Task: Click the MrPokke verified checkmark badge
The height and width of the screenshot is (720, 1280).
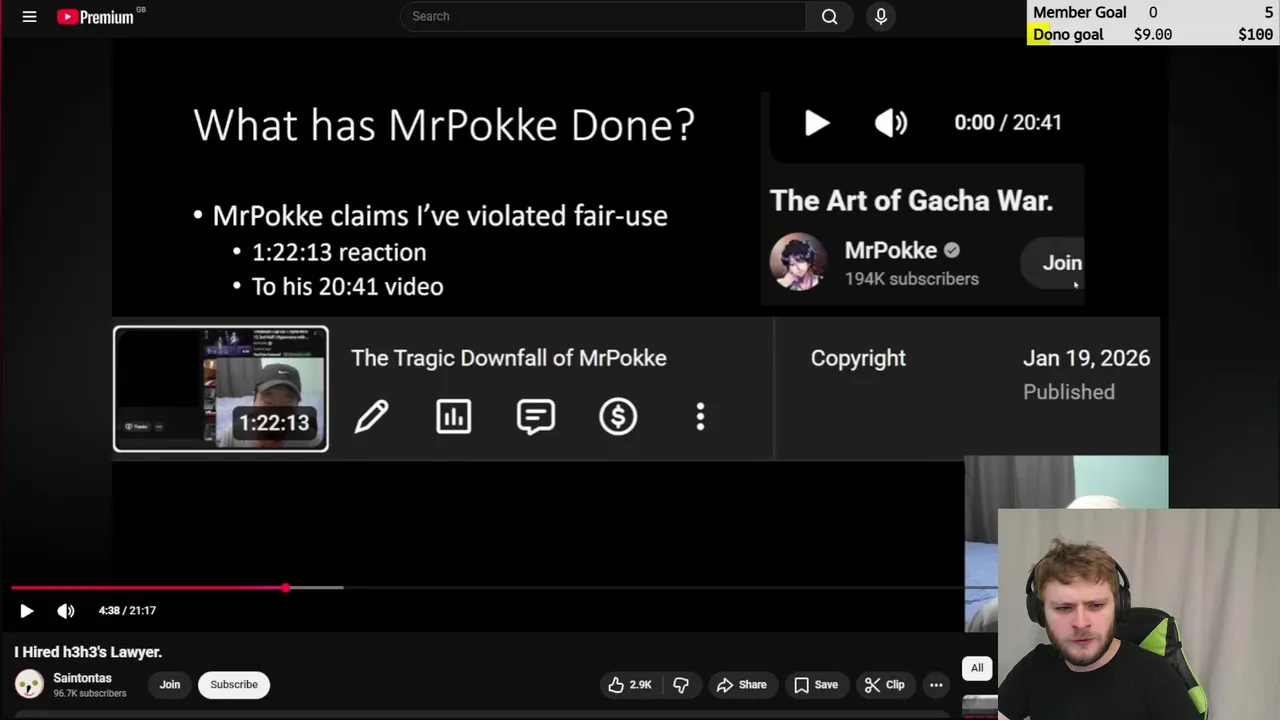Action: click(952, 250)
